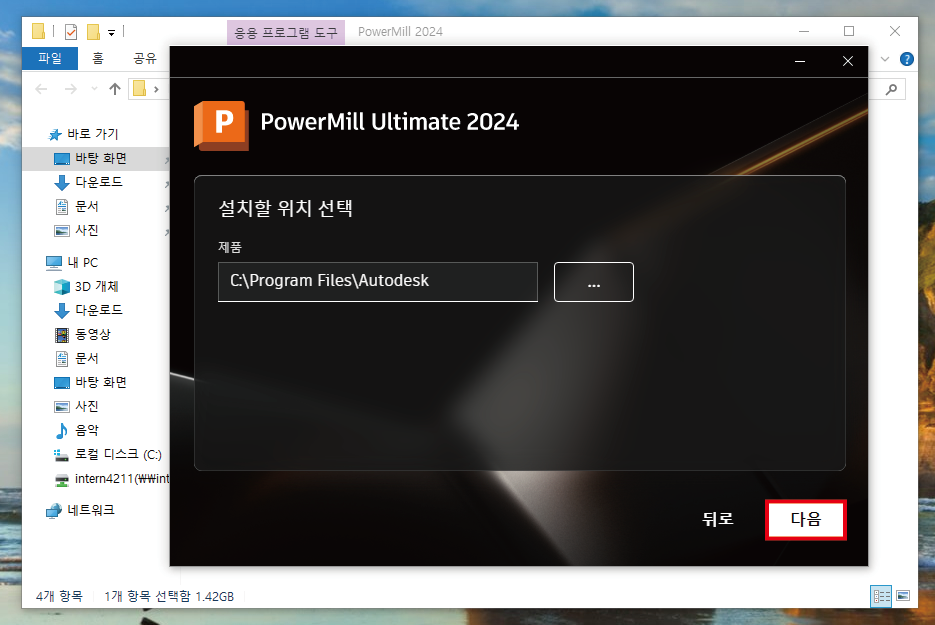Open 동영상 folder

[93, 335]
